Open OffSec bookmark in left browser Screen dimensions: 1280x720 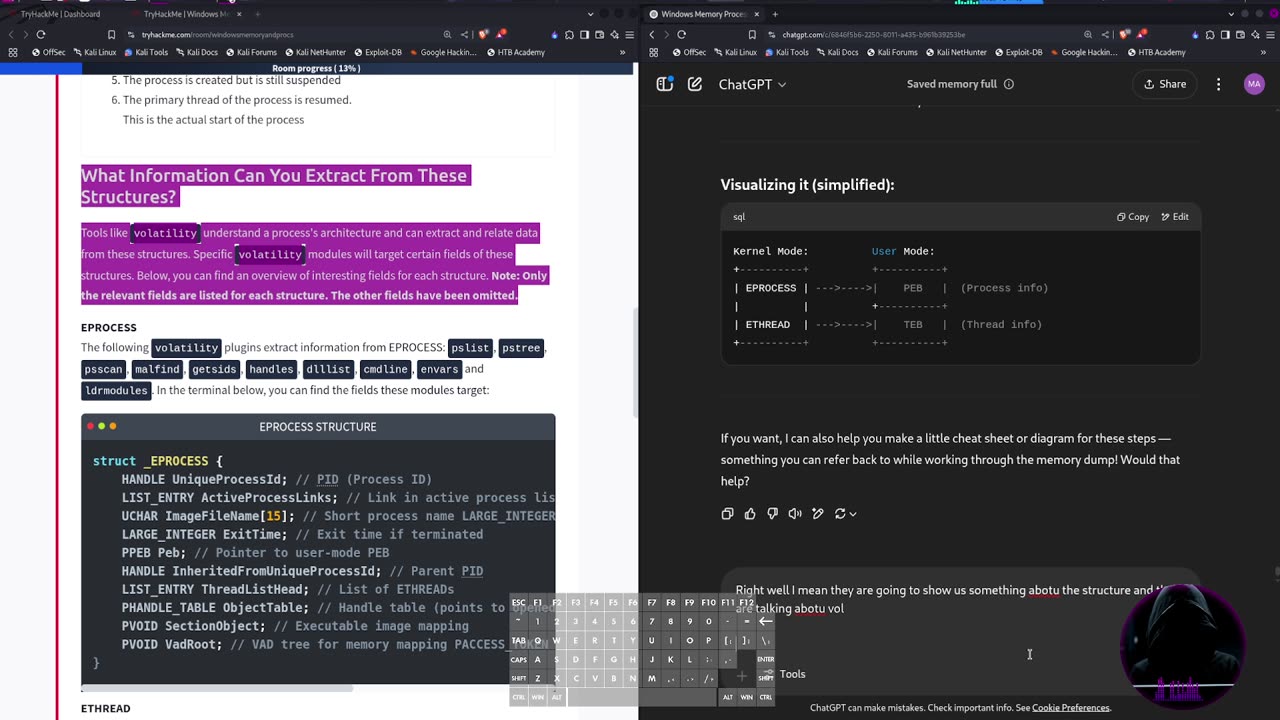(x=47, y=52)
